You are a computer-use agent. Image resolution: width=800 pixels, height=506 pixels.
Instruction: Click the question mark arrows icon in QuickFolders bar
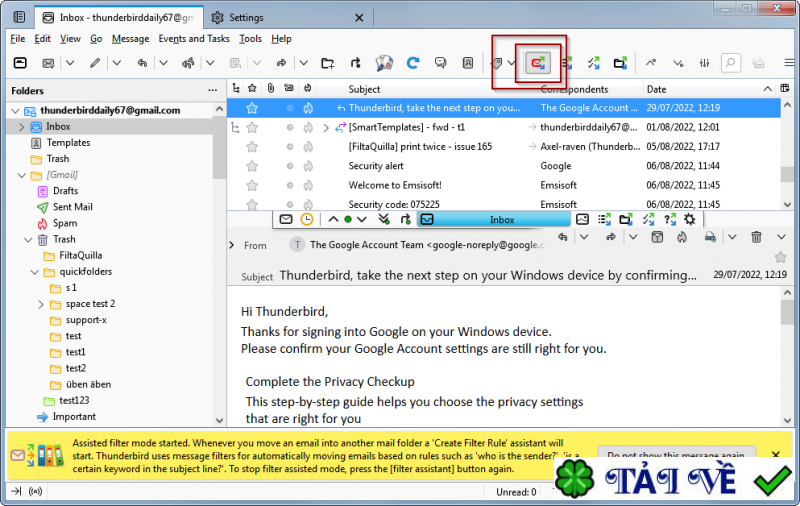(670, 219)
